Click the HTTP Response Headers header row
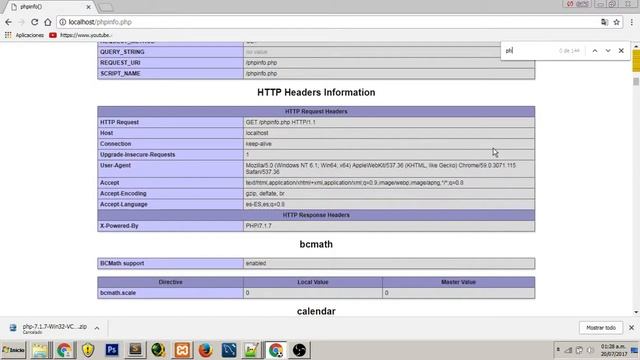640x360 pixels. (316, 215)
